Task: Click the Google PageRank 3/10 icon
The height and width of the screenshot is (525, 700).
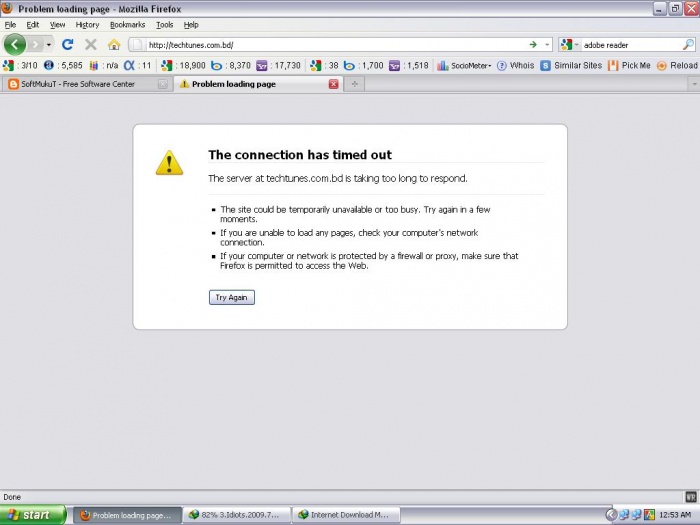Action: pyautogui.click(x=8, y=66)
